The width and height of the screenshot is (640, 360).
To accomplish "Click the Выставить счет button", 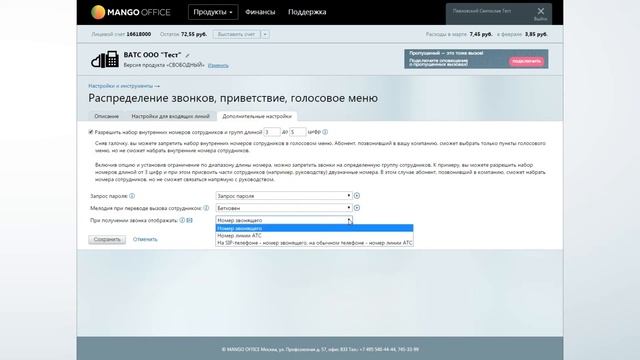I will click(x=236, y=34).
